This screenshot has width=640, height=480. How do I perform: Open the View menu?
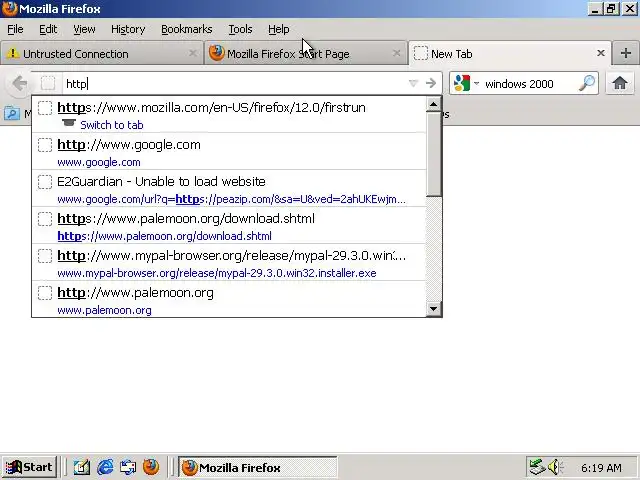tap(84, 29)
